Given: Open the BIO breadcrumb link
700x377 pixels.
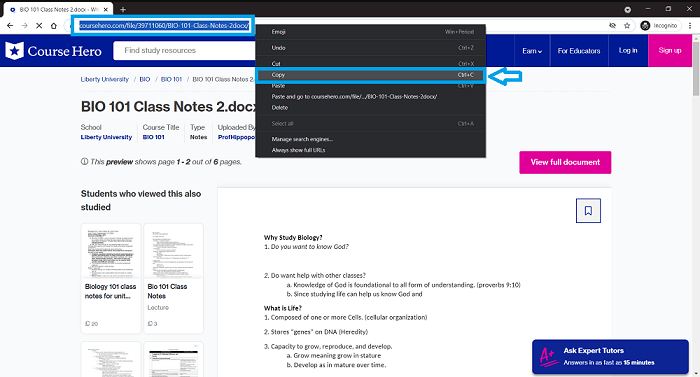Looking at the screenshot, I should click(145, 79).
